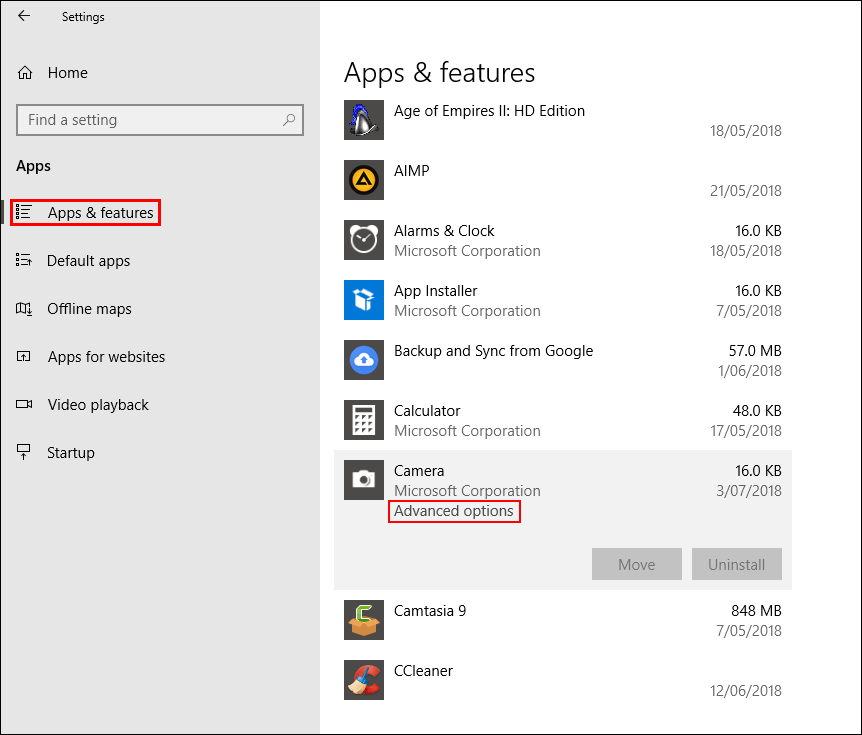
Task: Open the Default apps page
Action: (x=89, y=261)
